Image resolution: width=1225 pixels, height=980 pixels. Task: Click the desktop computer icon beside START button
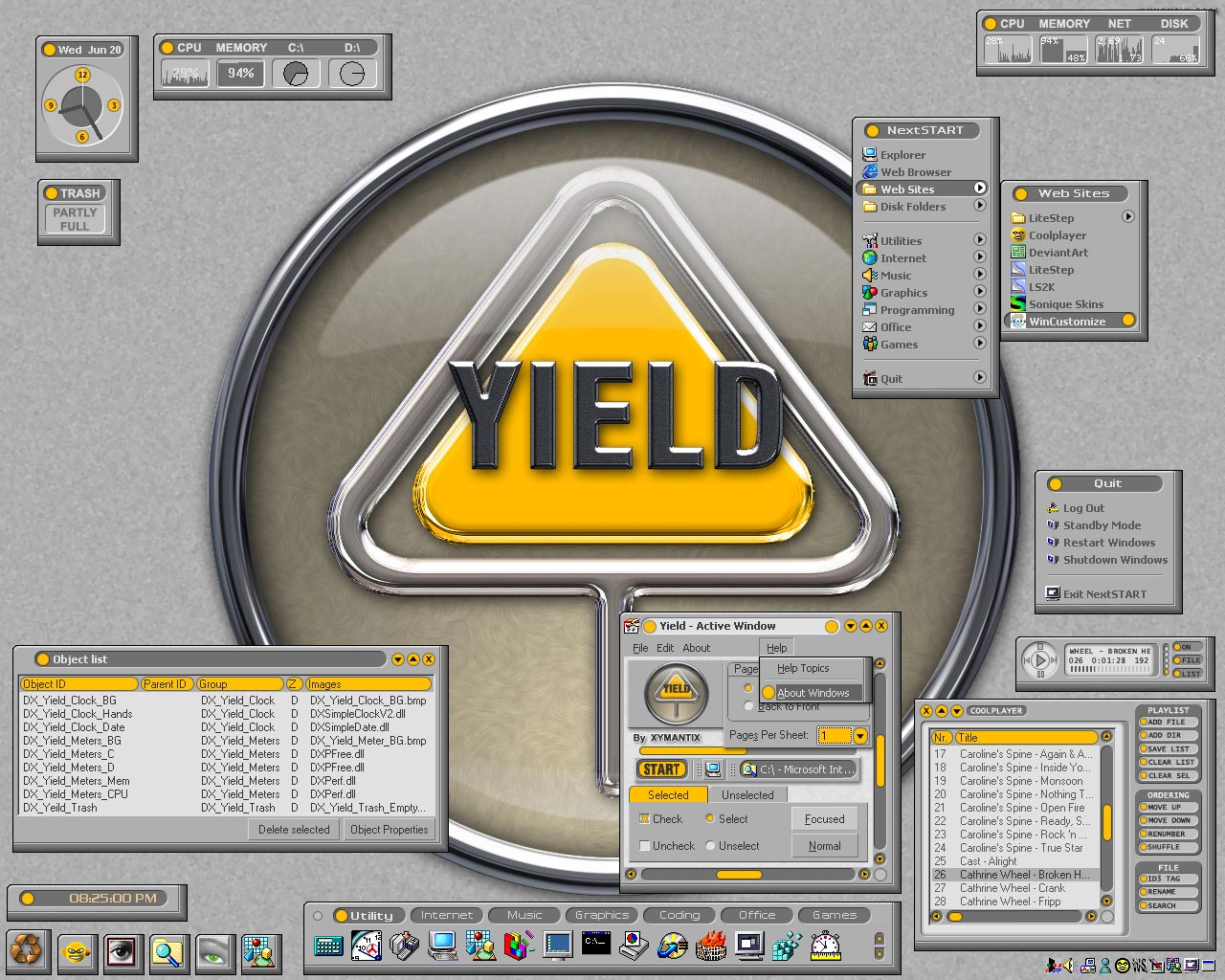coord(712,768)
